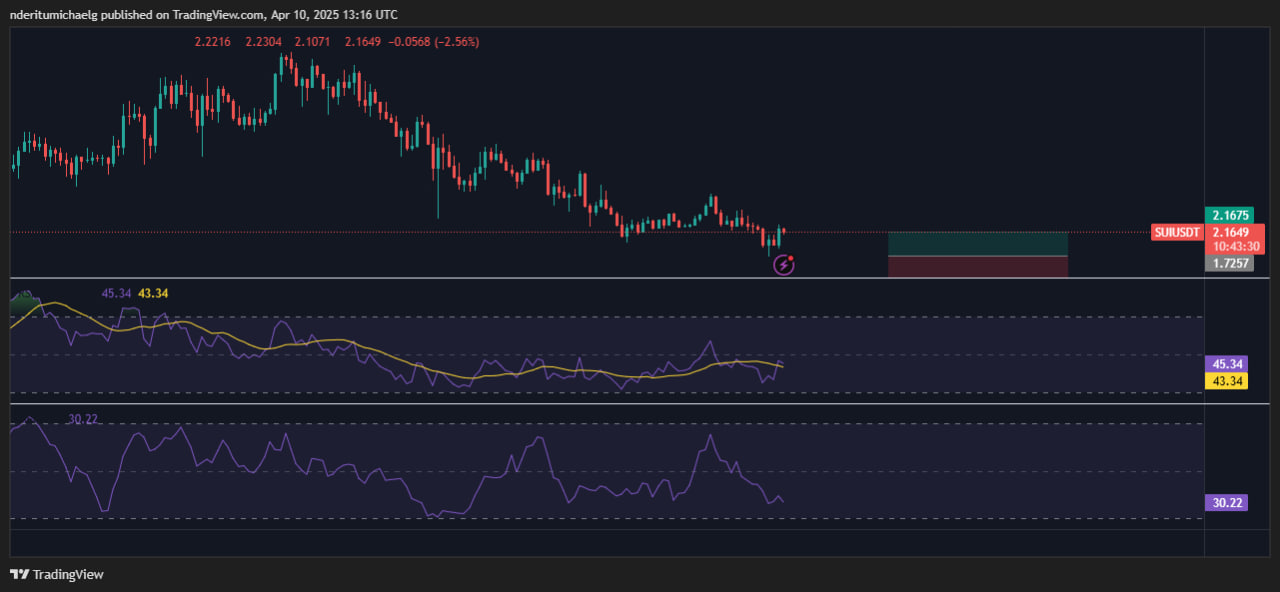
Task: Click the purple 45.34 axis label
Action: (1226, 365)
